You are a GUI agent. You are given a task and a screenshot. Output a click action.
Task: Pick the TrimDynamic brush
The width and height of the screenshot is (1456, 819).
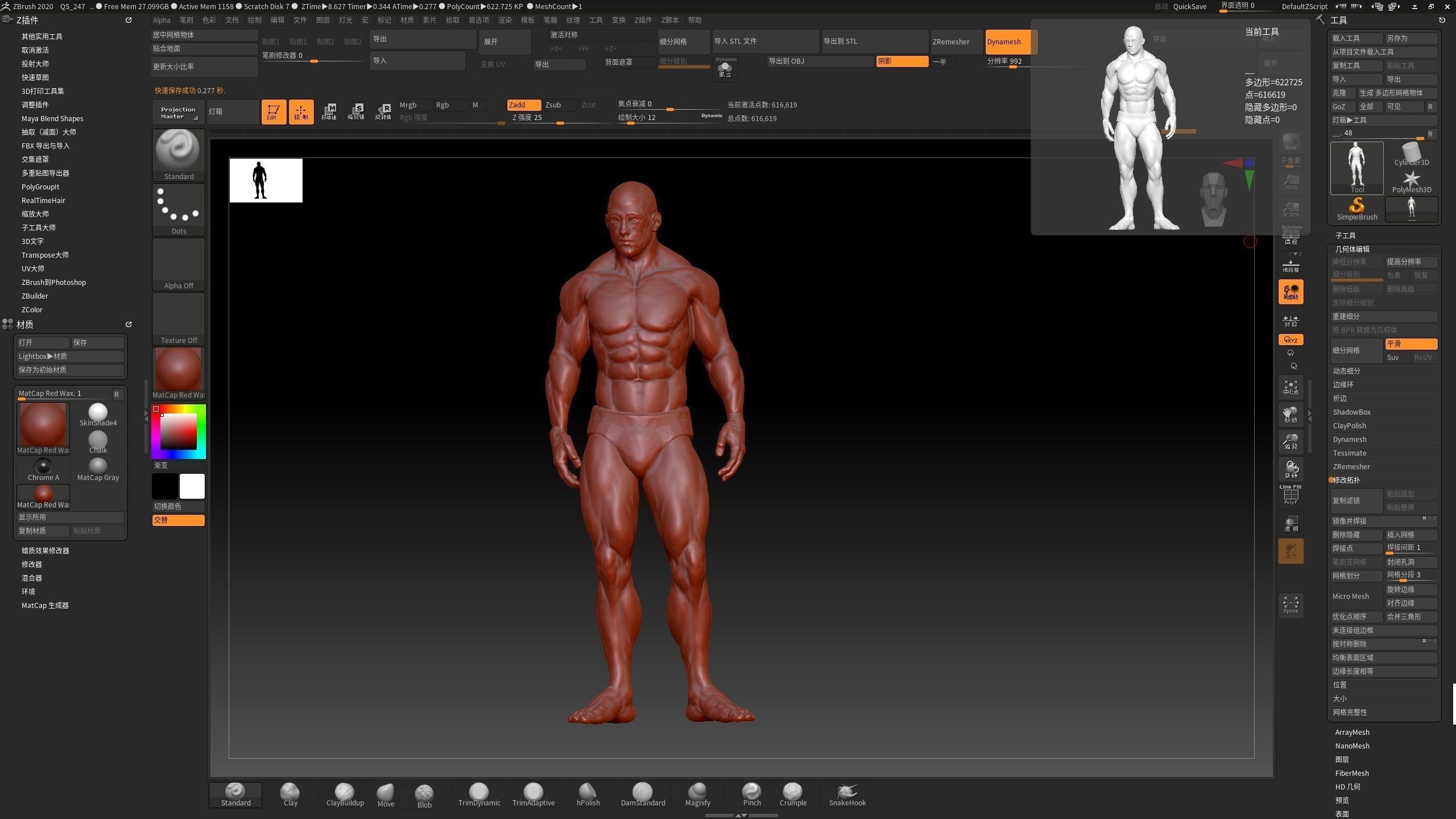coord(479,795)
